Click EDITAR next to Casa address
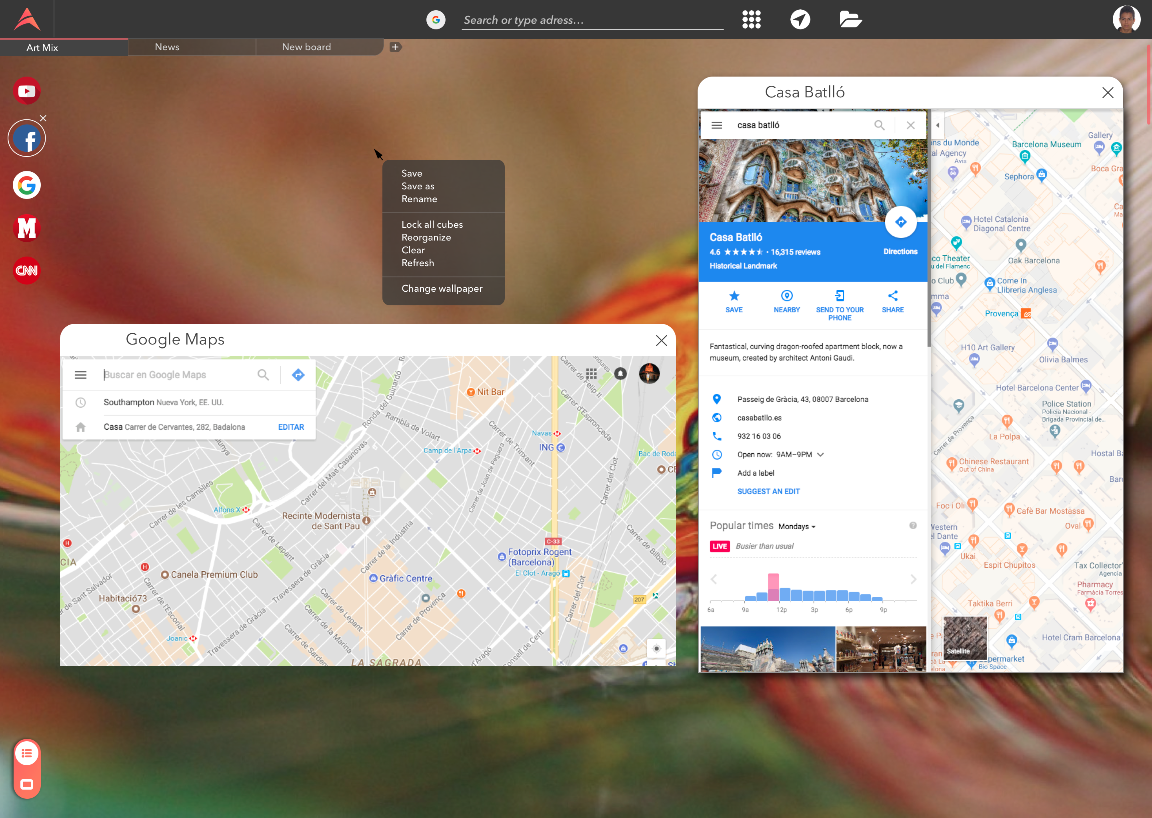 coord(291,427)
